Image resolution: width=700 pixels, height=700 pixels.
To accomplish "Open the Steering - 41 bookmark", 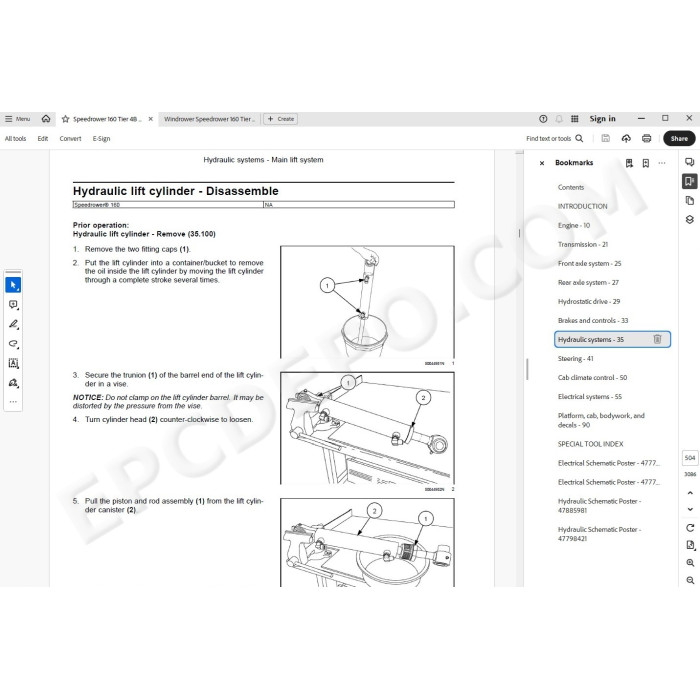I will (x=575, y=358).
